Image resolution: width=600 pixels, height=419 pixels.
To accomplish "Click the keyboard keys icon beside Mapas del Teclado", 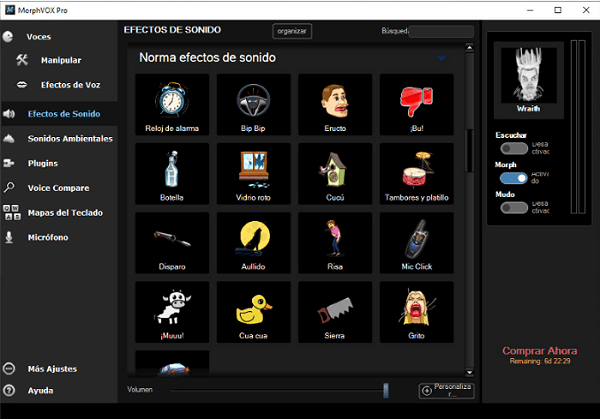I will point(12,212).
